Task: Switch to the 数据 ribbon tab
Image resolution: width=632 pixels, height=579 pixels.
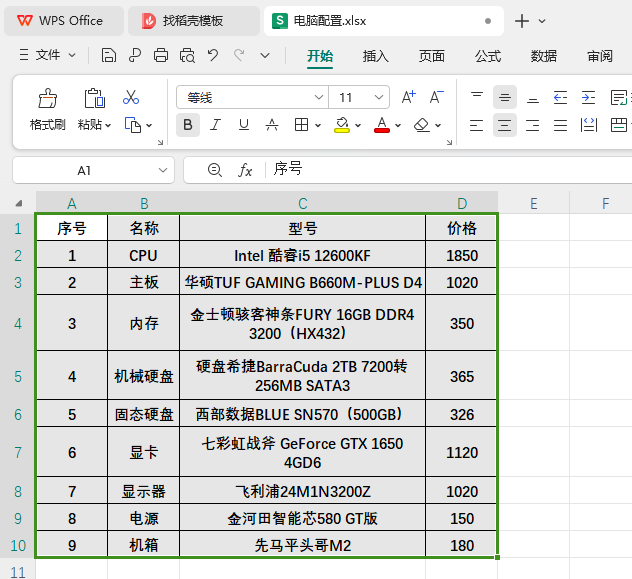Action: 544,56
